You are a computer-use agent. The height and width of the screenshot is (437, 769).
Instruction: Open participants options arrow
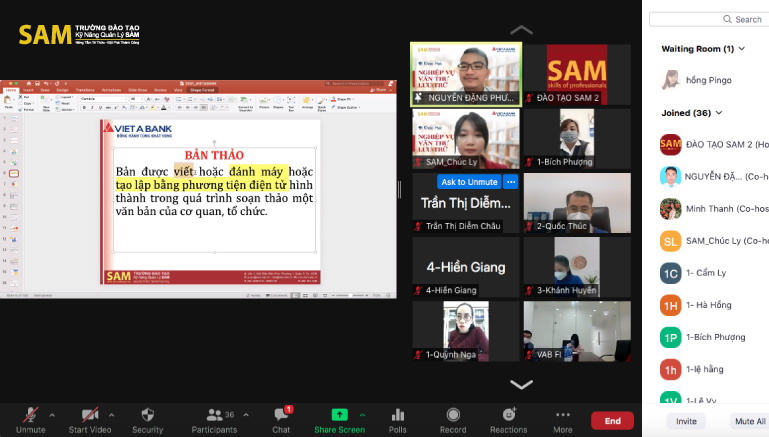tap(246, 415)
